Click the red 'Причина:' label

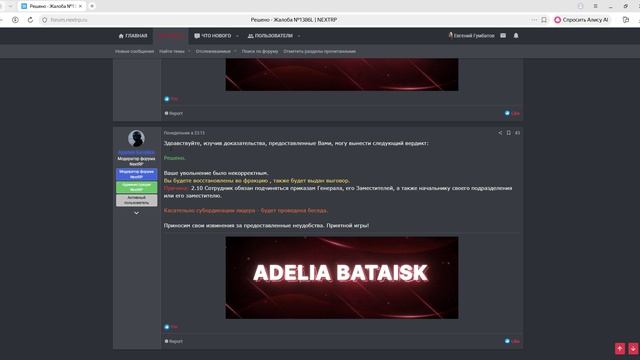[x=176, y=188]
